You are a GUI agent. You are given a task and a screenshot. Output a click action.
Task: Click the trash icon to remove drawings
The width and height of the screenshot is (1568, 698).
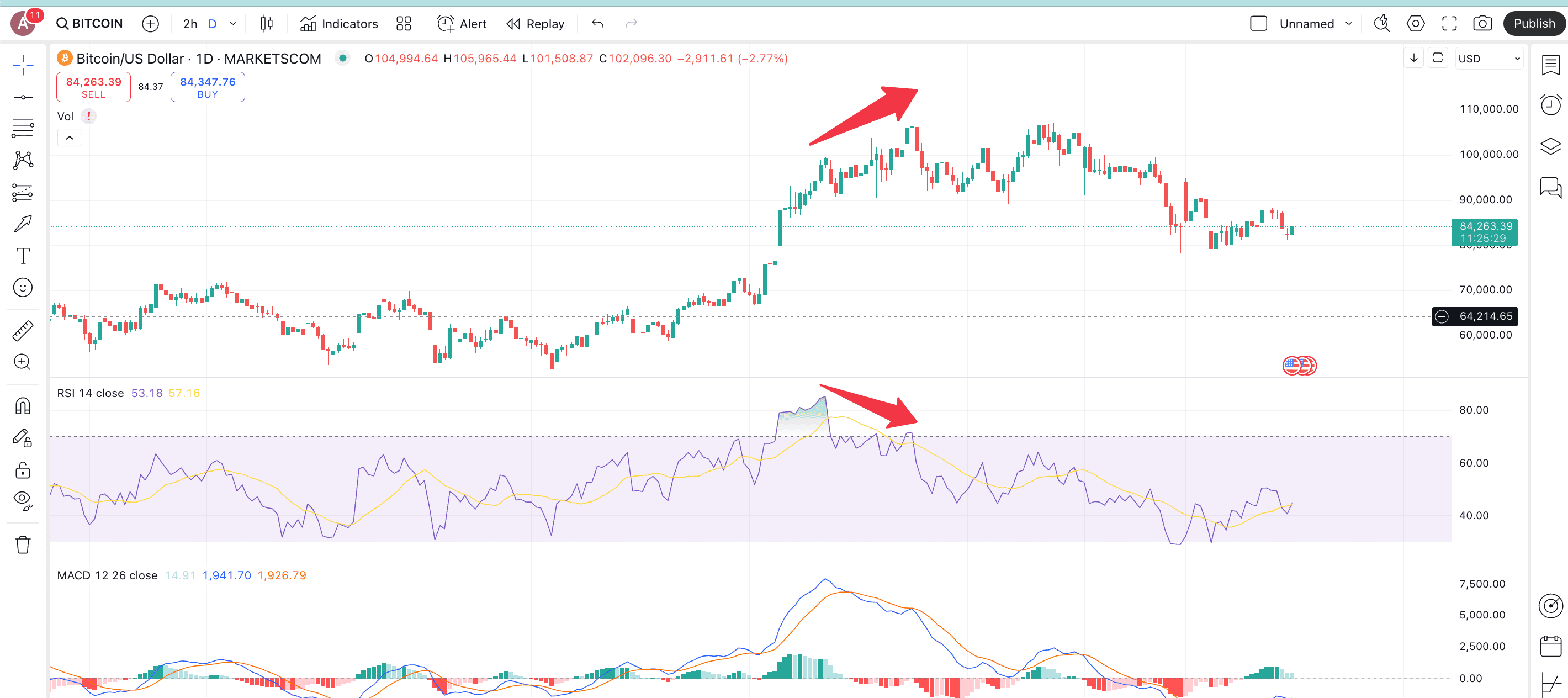(x=23, y=544)
